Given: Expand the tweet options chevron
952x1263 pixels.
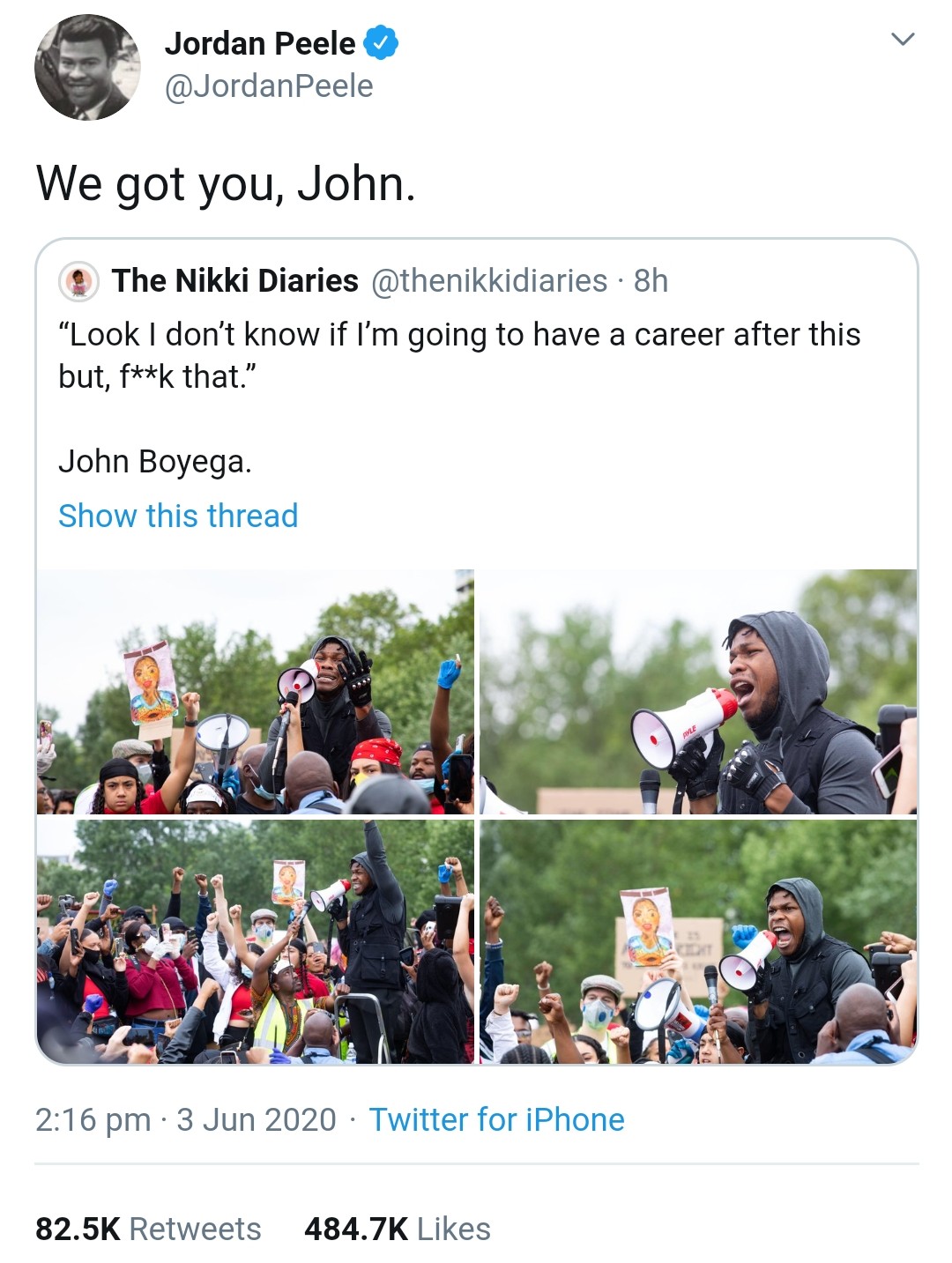Looking at the screenshot, I should (x=903, y=39).
